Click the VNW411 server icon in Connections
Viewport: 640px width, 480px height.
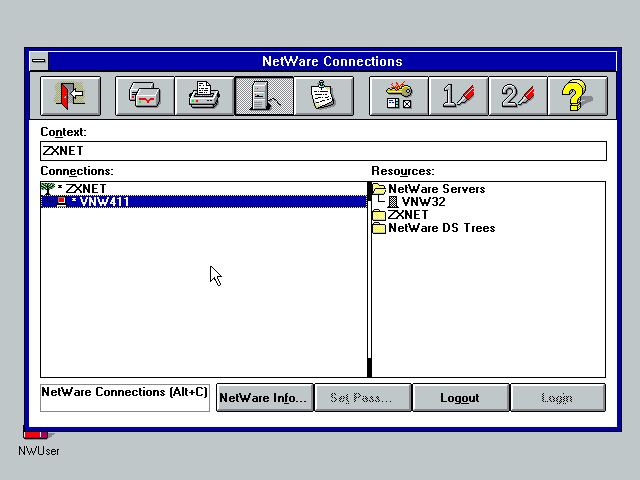61,202
